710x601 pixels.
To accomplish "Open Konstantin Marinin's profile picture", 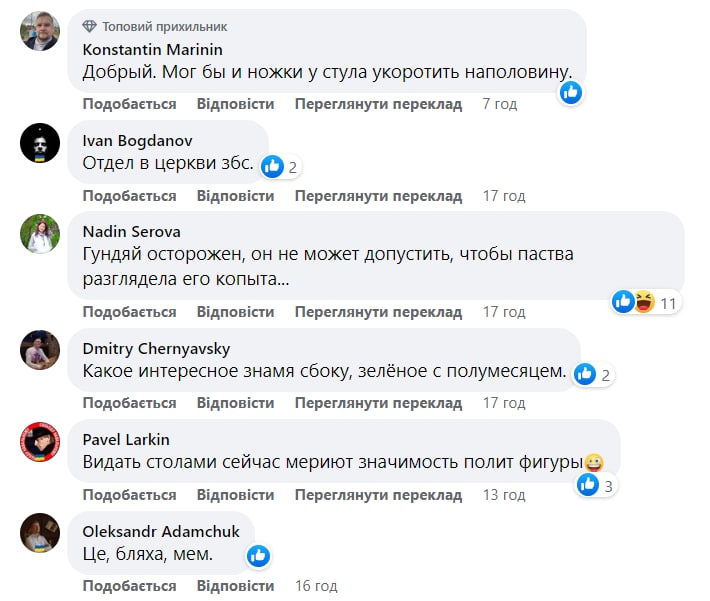I will coord(40,31).
